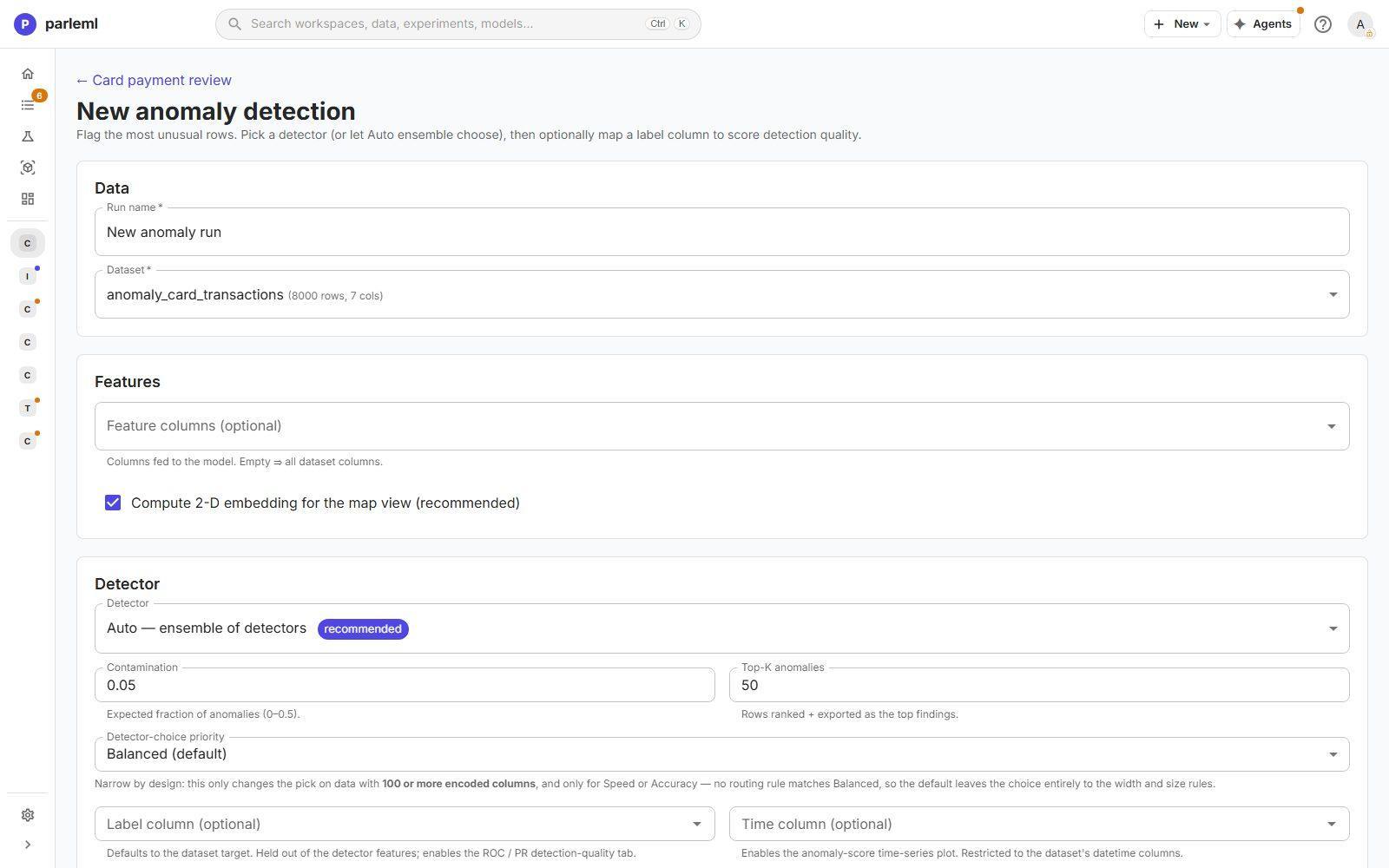Viewport: 1389px width, 868px height.
Task: Open the dashboard grid icon in sidebar
Action: (x=28, y=199)
